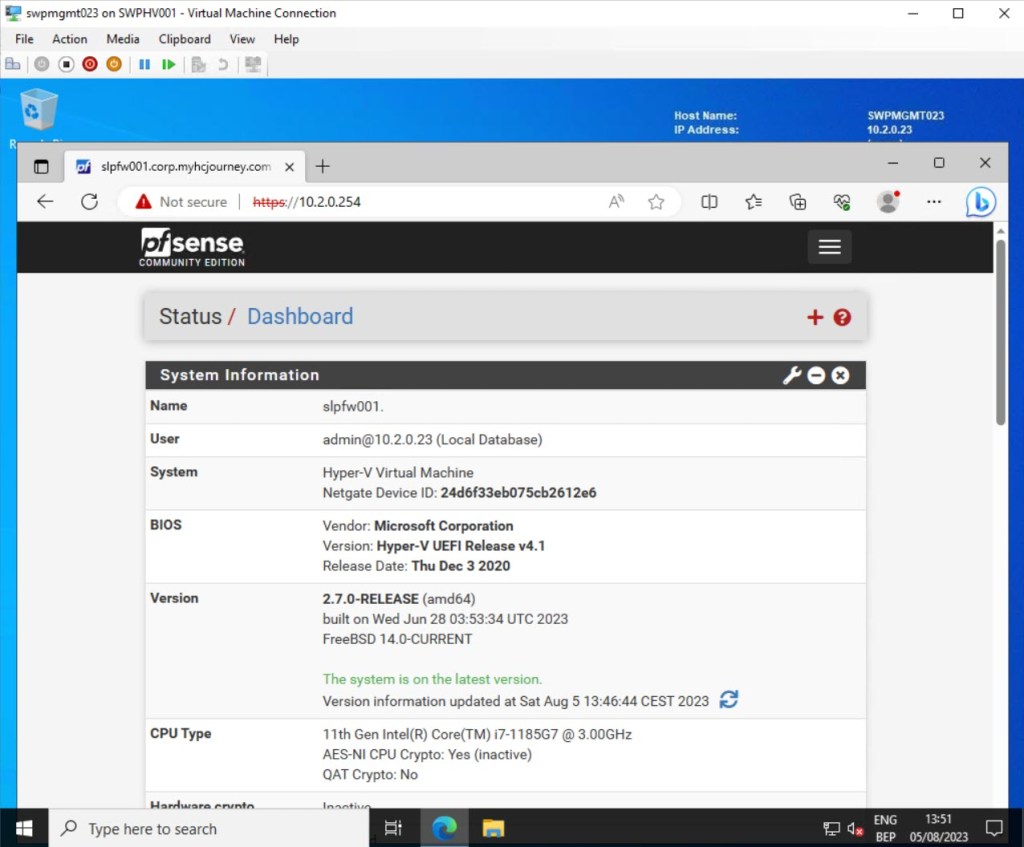Click the red help question mark icon
The image size is (1024, 847).
(x=842, y=317)
